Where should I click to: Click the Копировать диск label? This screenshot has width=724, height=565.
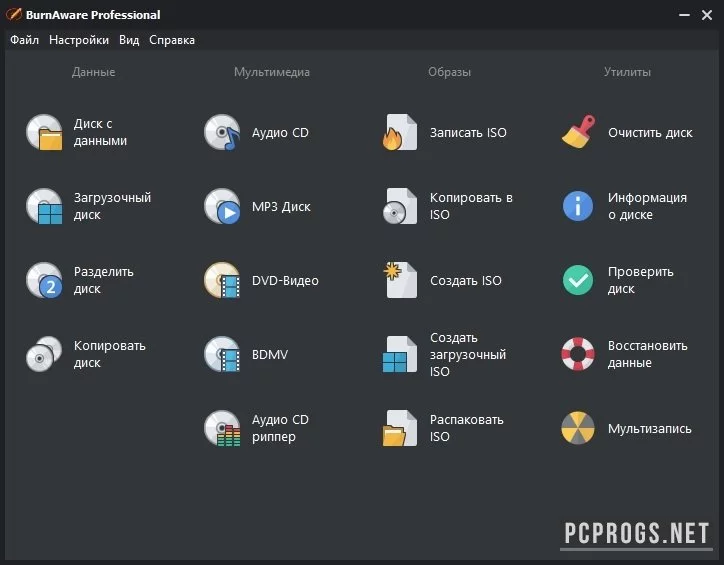(109, 354)
